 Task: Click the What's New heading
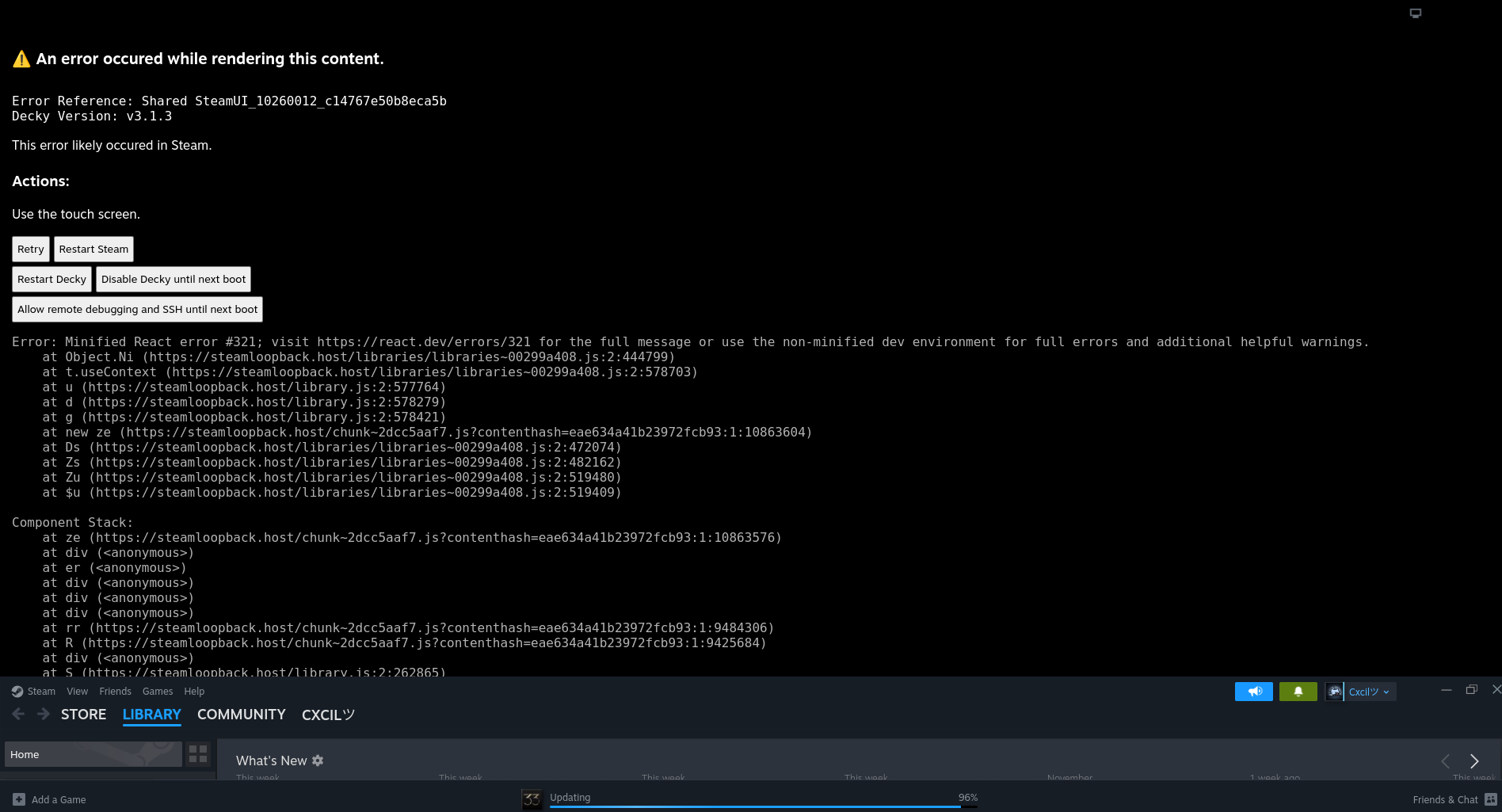pos(271,761)
